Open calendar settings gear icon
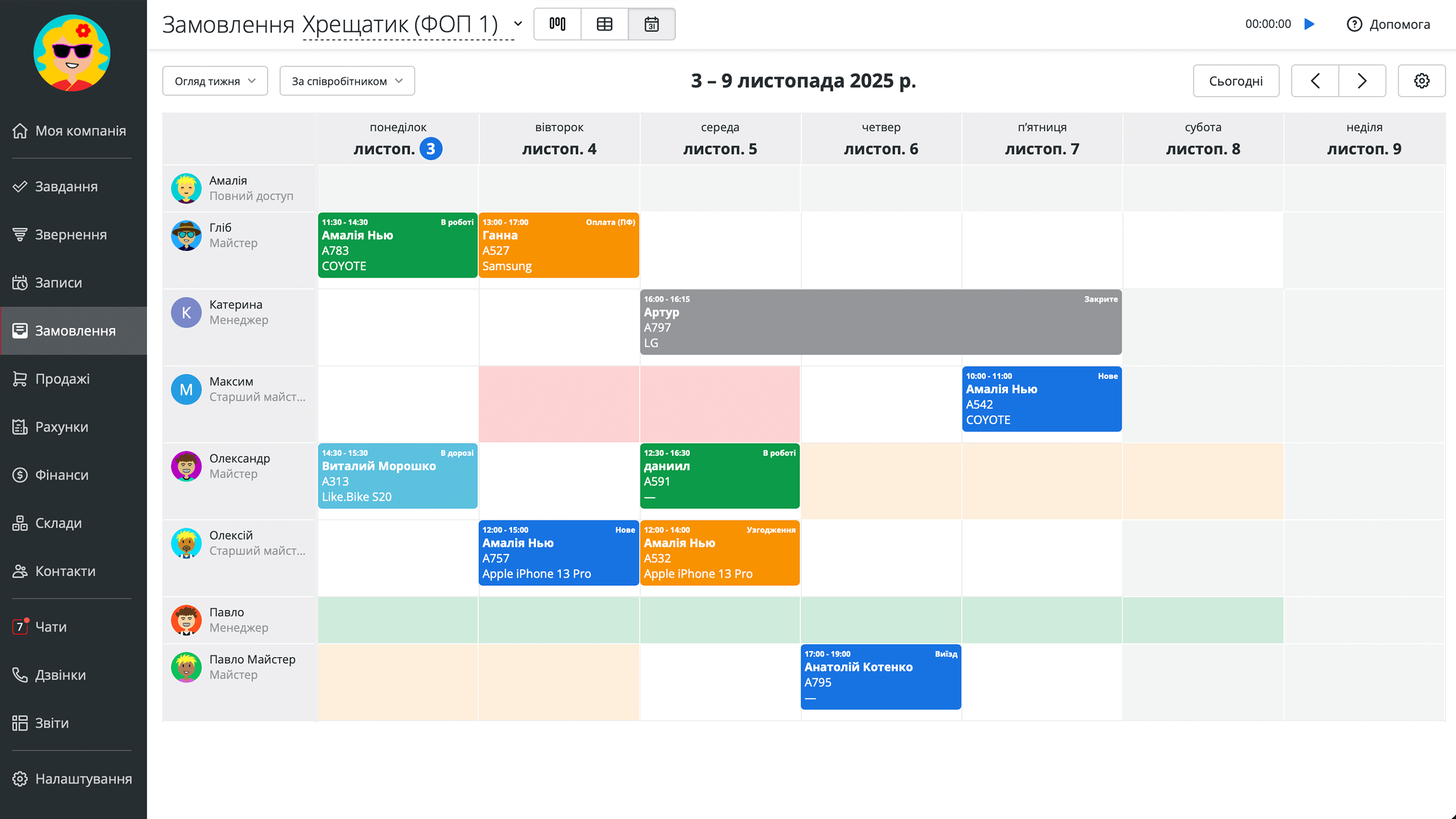The image size is (1456, 819). tap(1421, 81)
